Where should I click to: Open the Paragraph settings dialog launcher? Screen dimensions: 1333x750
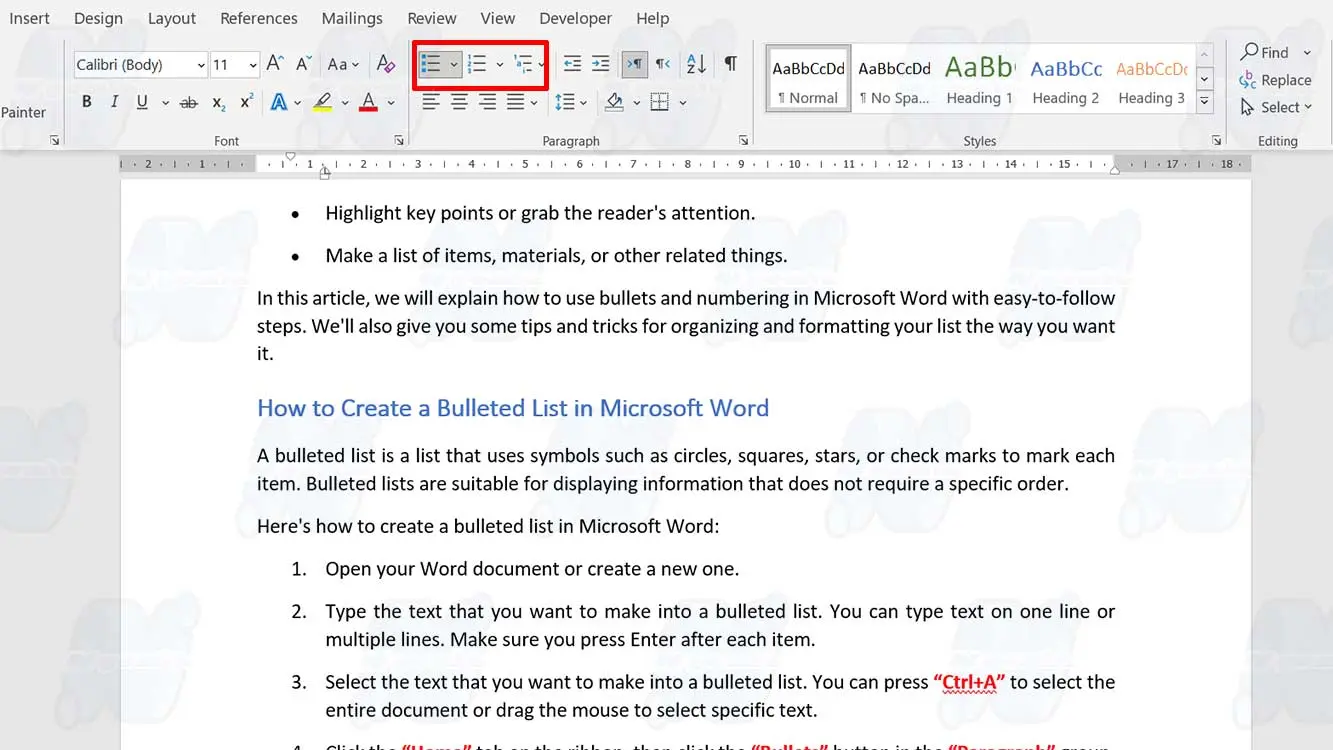pyautogui.click(x=743, y=141)
